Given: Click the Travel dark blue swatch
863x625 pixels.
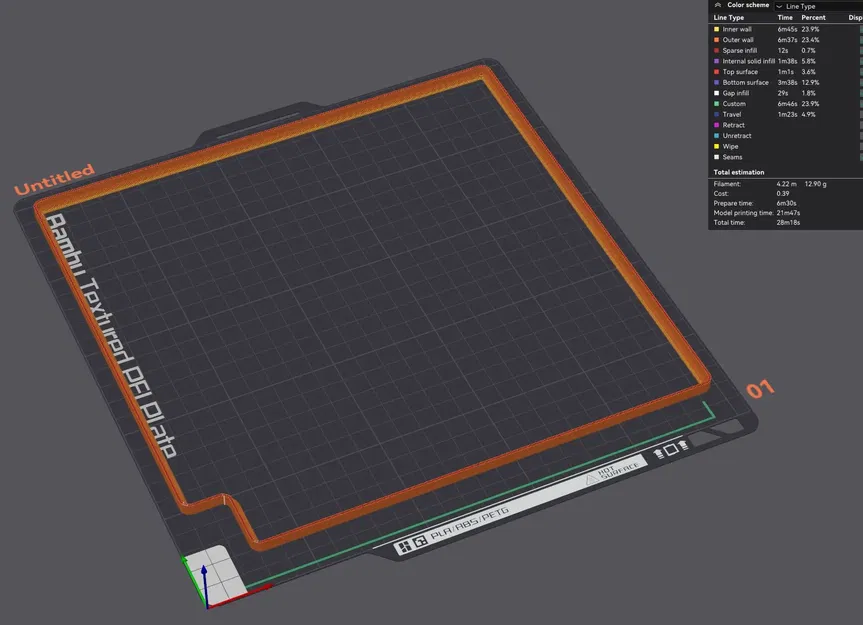Looking at the screenshot, I should point(717,114).
